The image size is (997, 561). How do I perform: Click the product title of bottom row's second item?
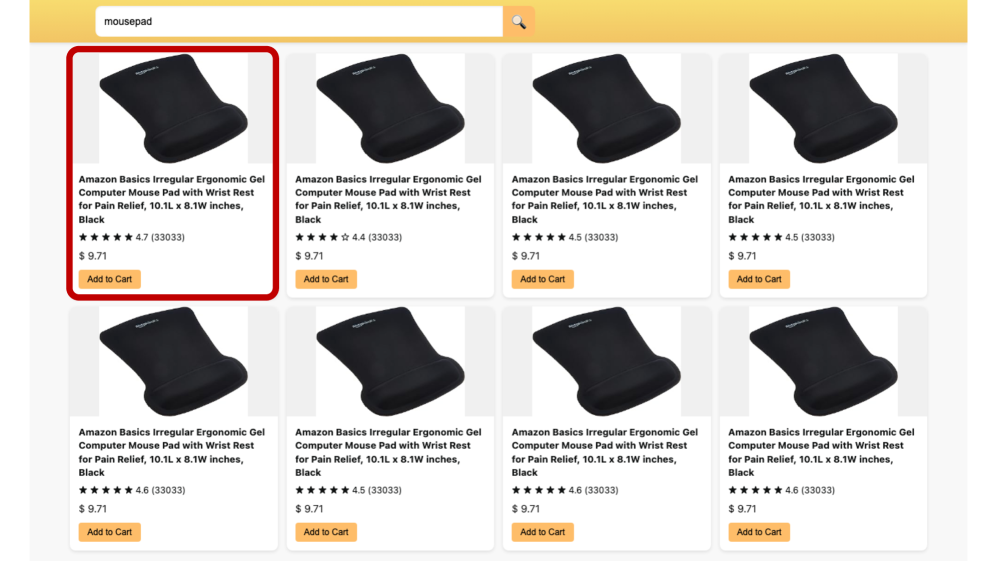[x=388, y=452]
